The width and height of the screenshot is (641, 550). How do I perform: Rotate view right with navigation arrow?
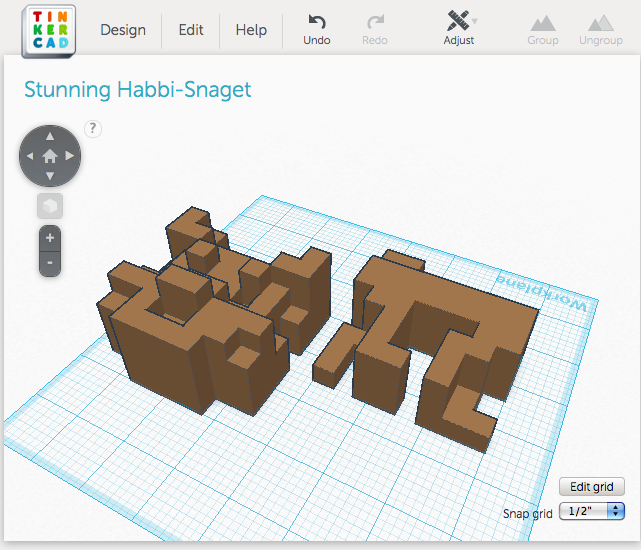point(69,156)
